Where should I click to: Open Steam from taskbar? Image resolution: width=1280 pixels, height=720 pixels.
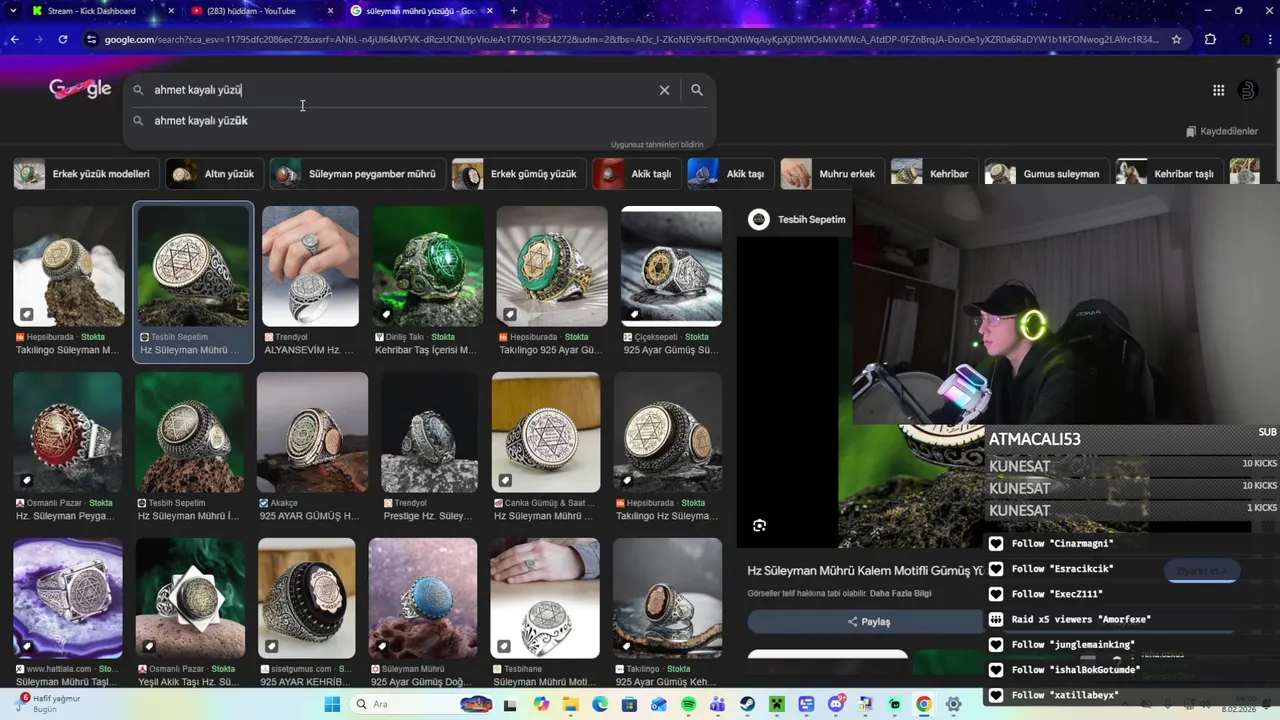click(747, 704)
